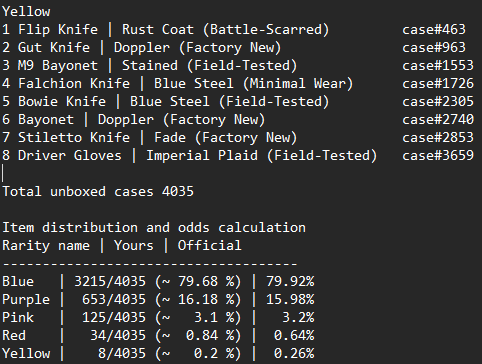Click the '125/4035' count
Screen dimensions: 482x364
[114, 318]
